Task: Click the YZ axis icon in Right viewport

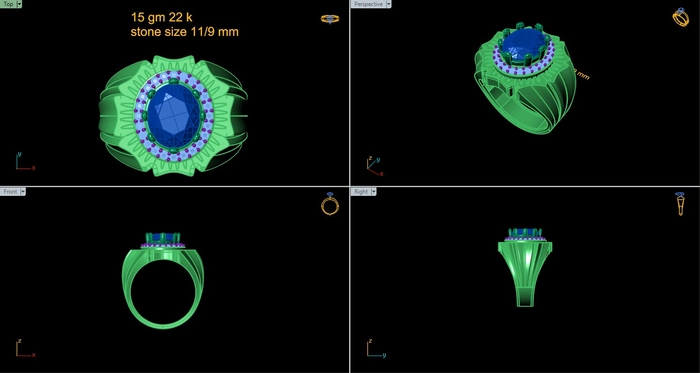Action: pos(376,348)
